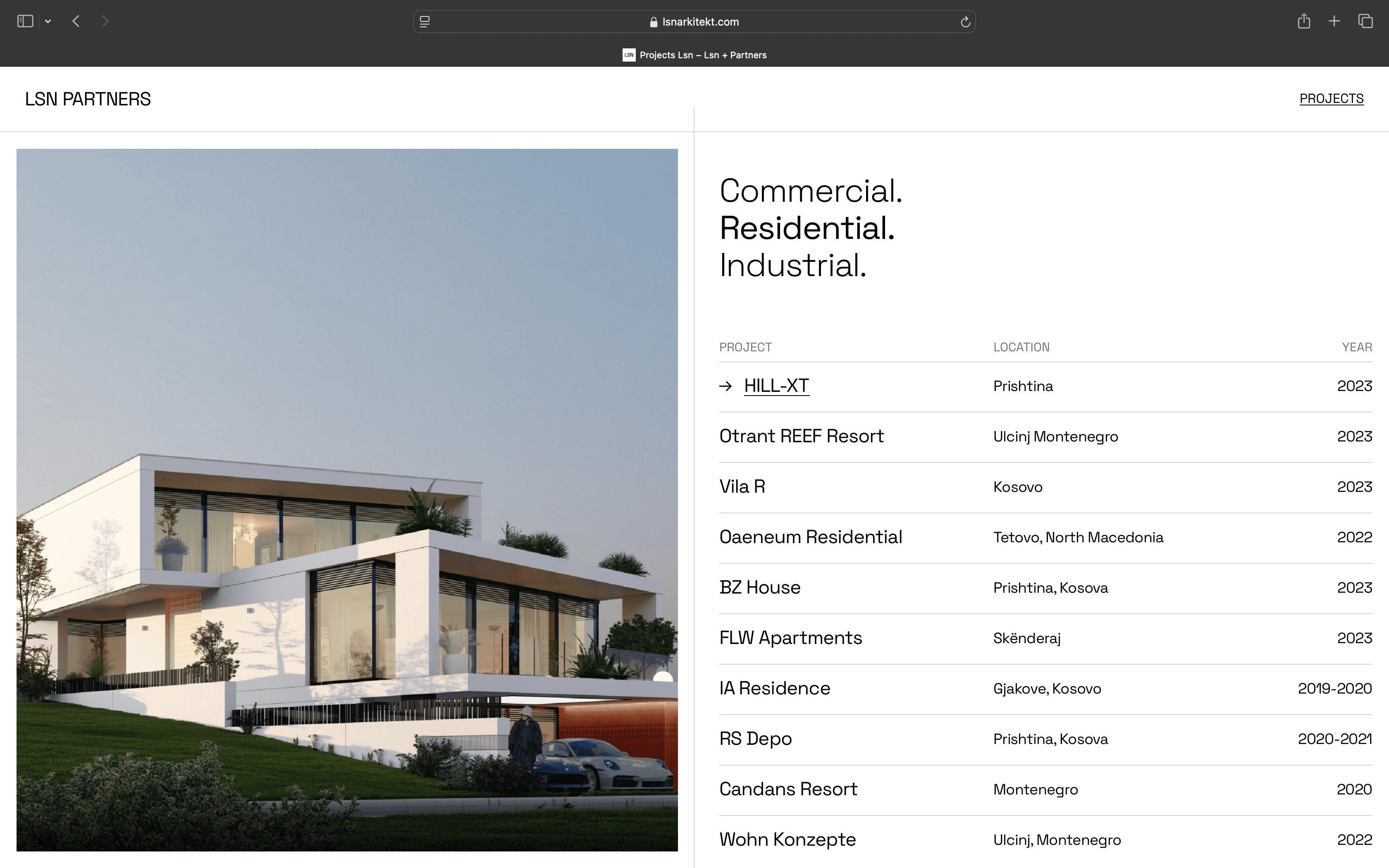Select the Vila R project row

742,487
